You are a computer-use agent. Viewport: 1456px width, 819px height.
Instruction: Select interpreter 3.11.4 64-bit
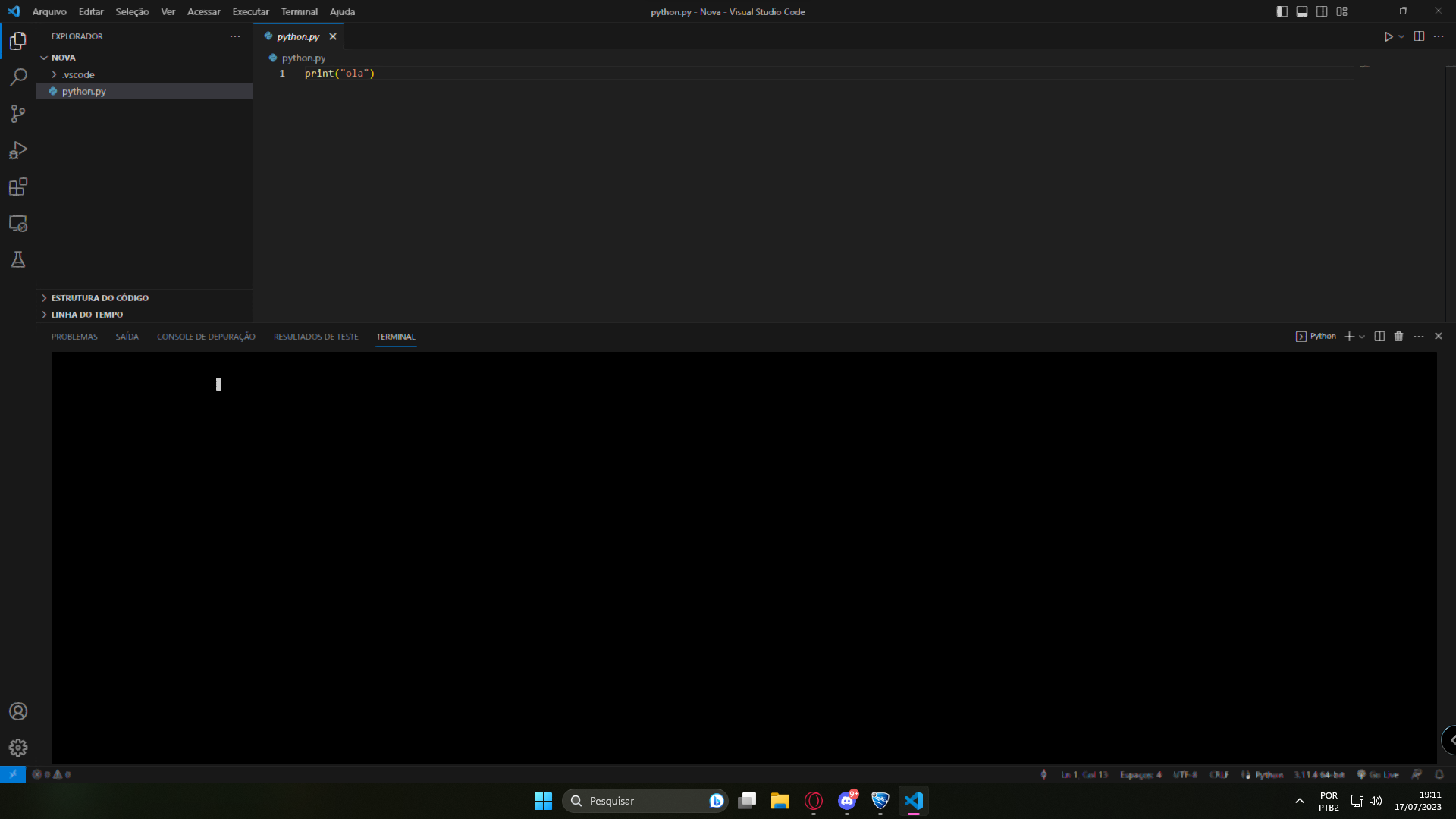(1319, 774)
